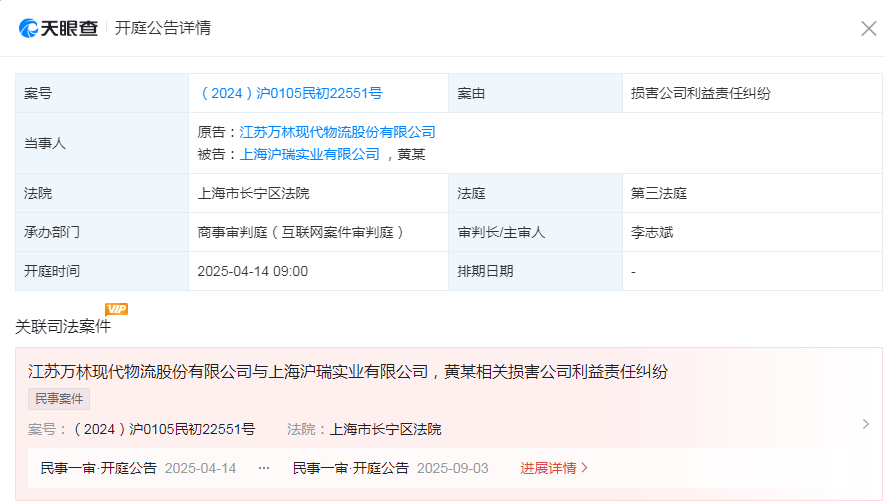Click the VIP badge icon

coord(117,309)
